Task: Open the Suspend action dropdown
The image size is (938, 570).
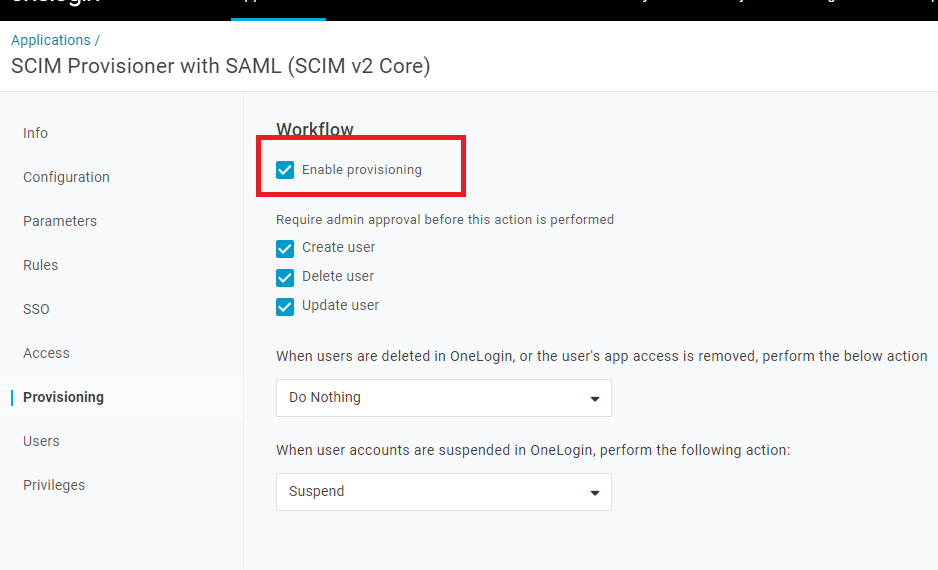Action: pos(443,492)
